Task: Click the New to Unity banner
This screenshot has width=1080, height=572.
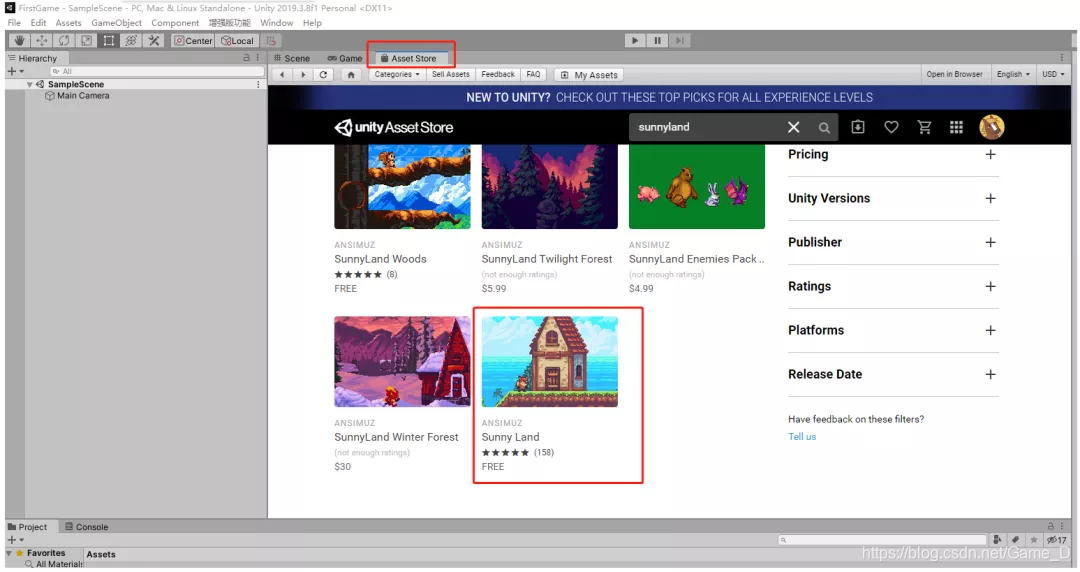Action: coord(669,98)
